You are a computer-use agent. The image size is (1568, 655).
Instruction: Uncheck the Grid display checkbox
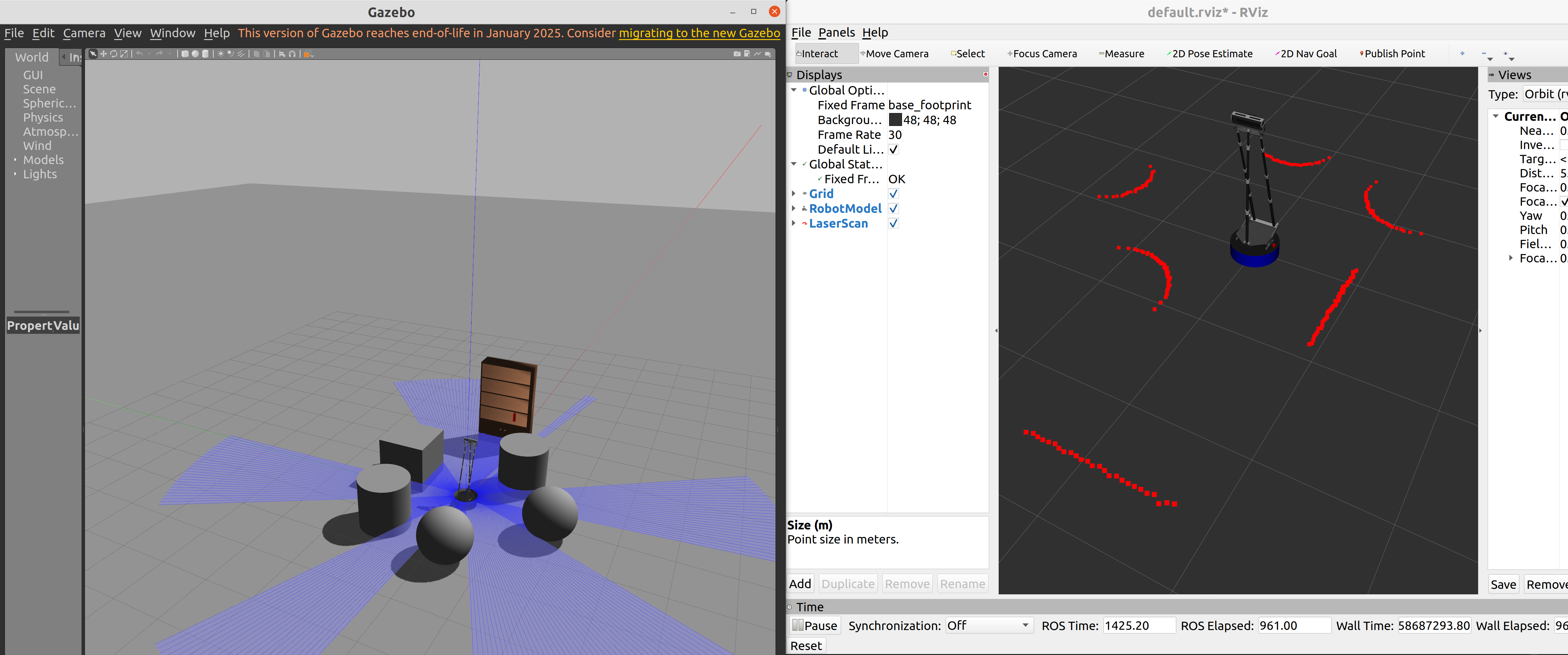coord(893,194)
